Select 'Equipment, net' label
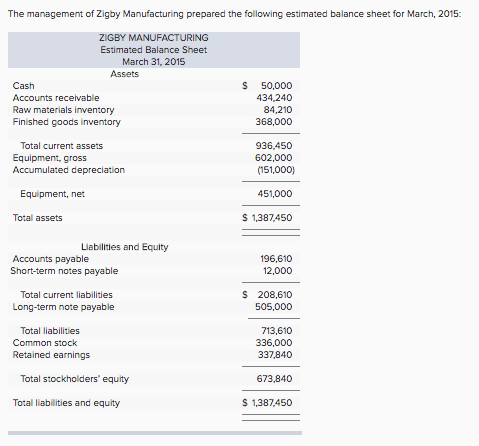Viewport: 479px width, 446px height. (52, 194)
